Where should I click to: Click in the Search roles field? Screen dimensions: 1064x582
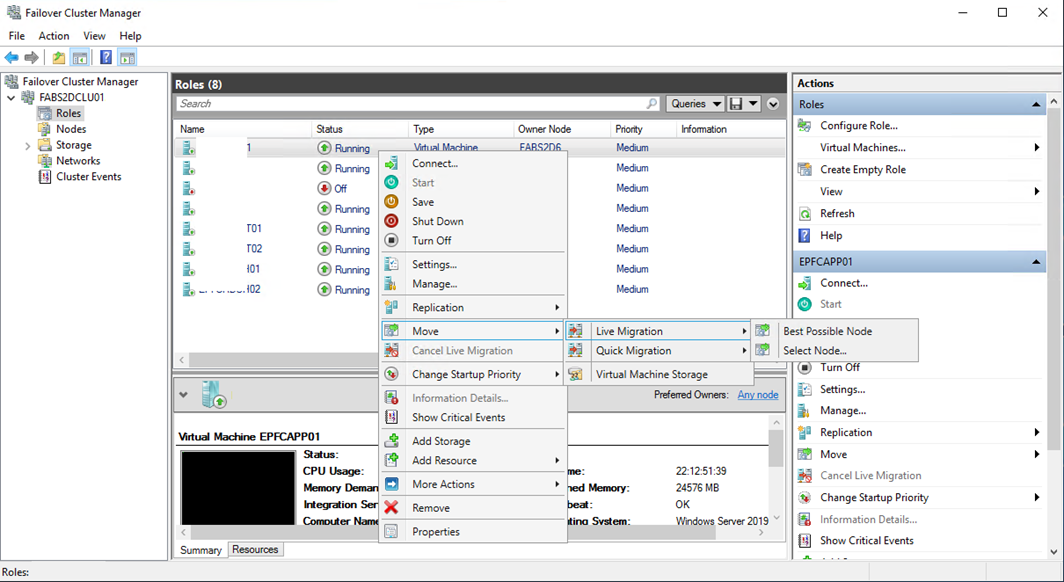pos(417,104)
